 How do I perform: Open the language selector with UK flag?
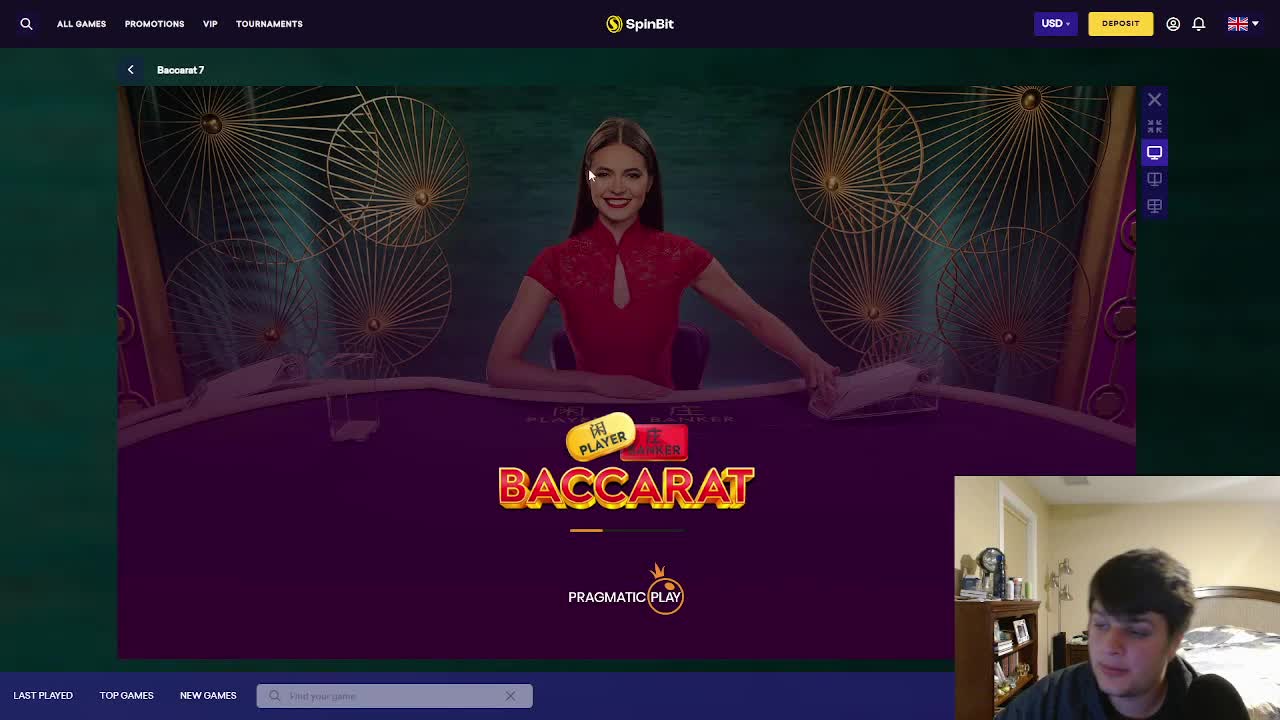point(1242,24)
